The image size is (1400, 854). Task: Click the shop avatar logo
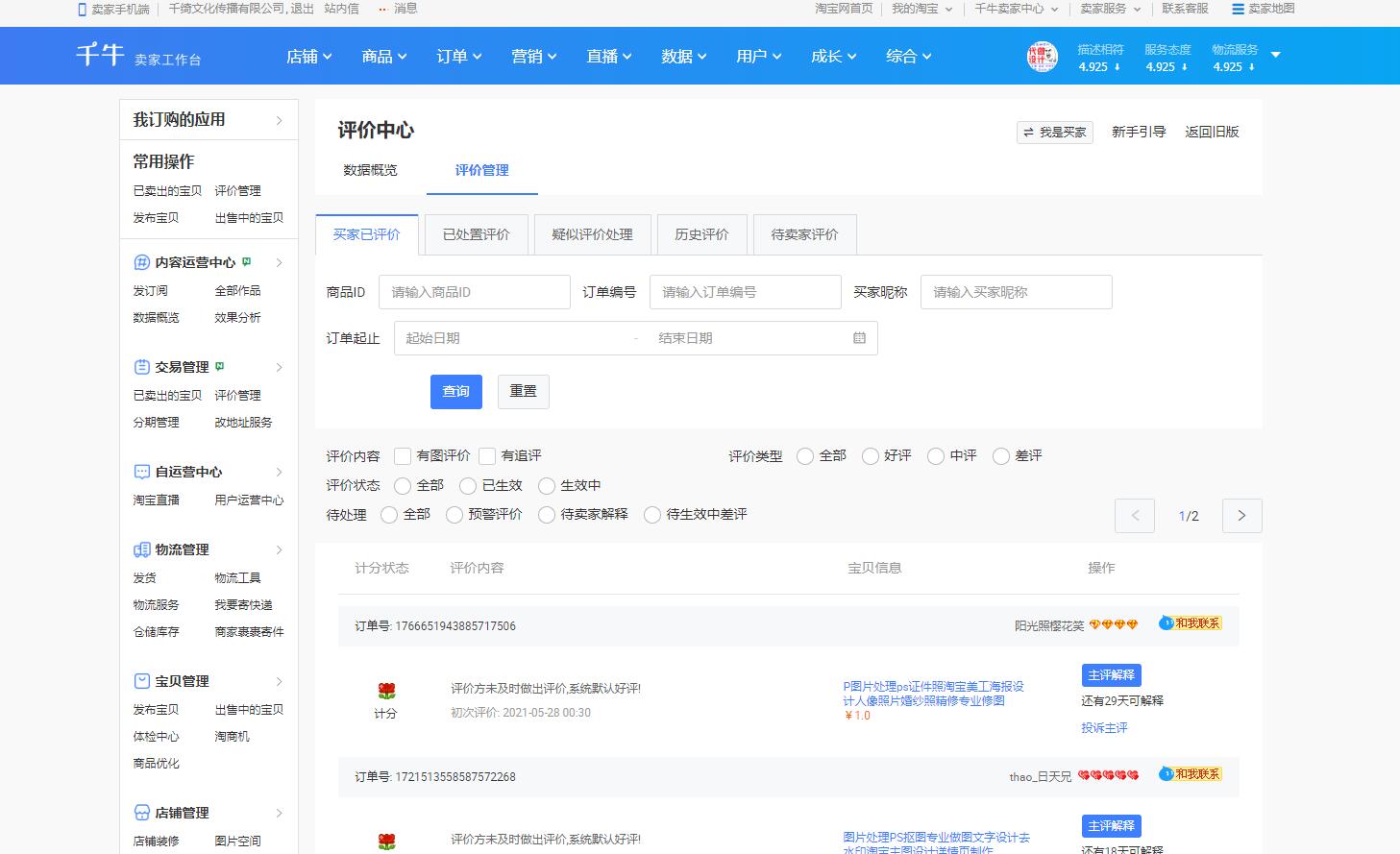click(x=1042, y=57)
